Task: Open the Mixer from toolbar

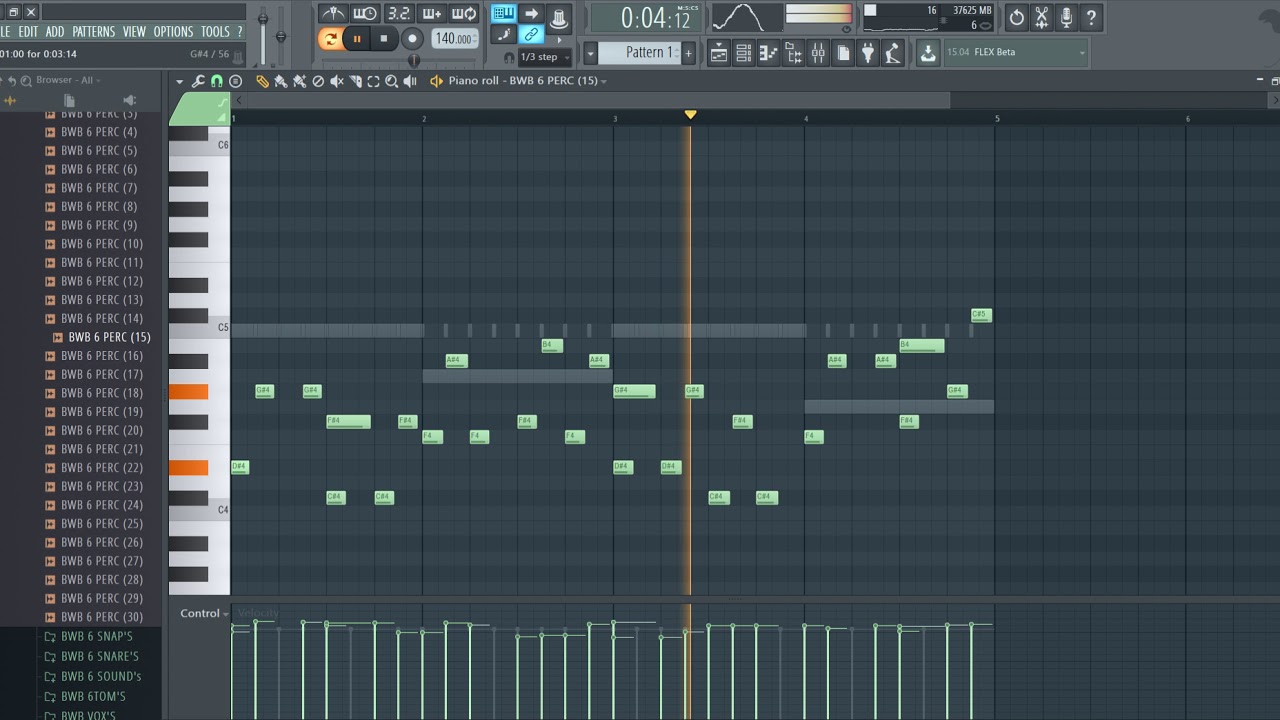Action: coord(818,53)
